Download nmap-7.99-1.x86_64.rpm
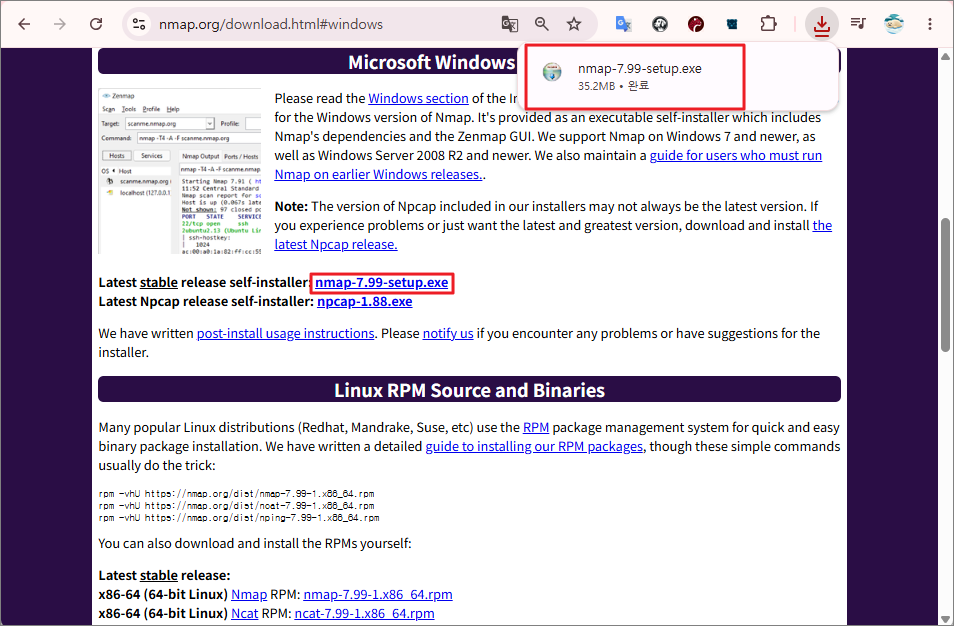The width and height of the screenshot is (954, 626). pos(378,595)
